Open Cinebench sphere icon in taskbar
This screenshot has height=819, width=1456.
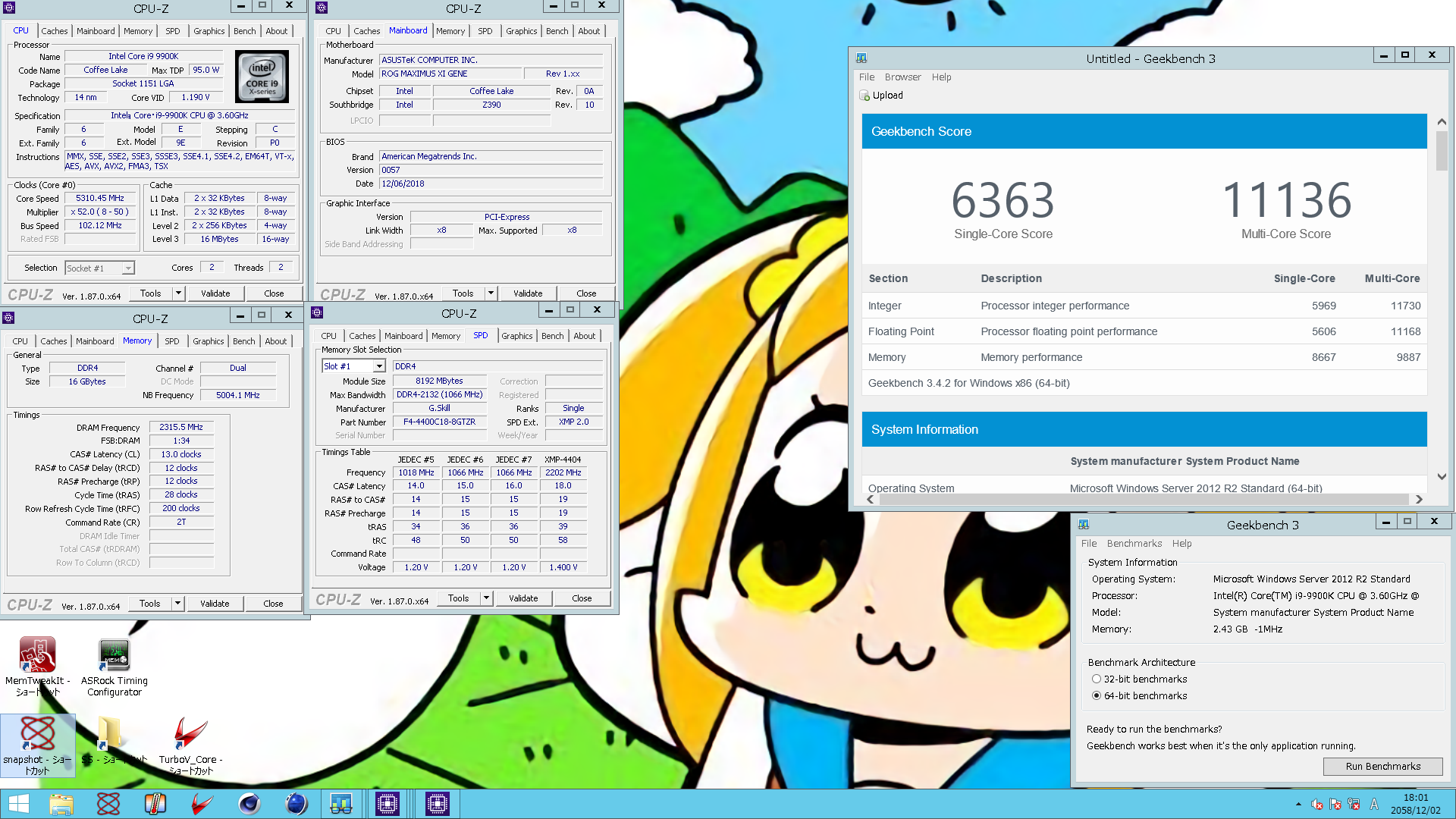pos(249,804)
